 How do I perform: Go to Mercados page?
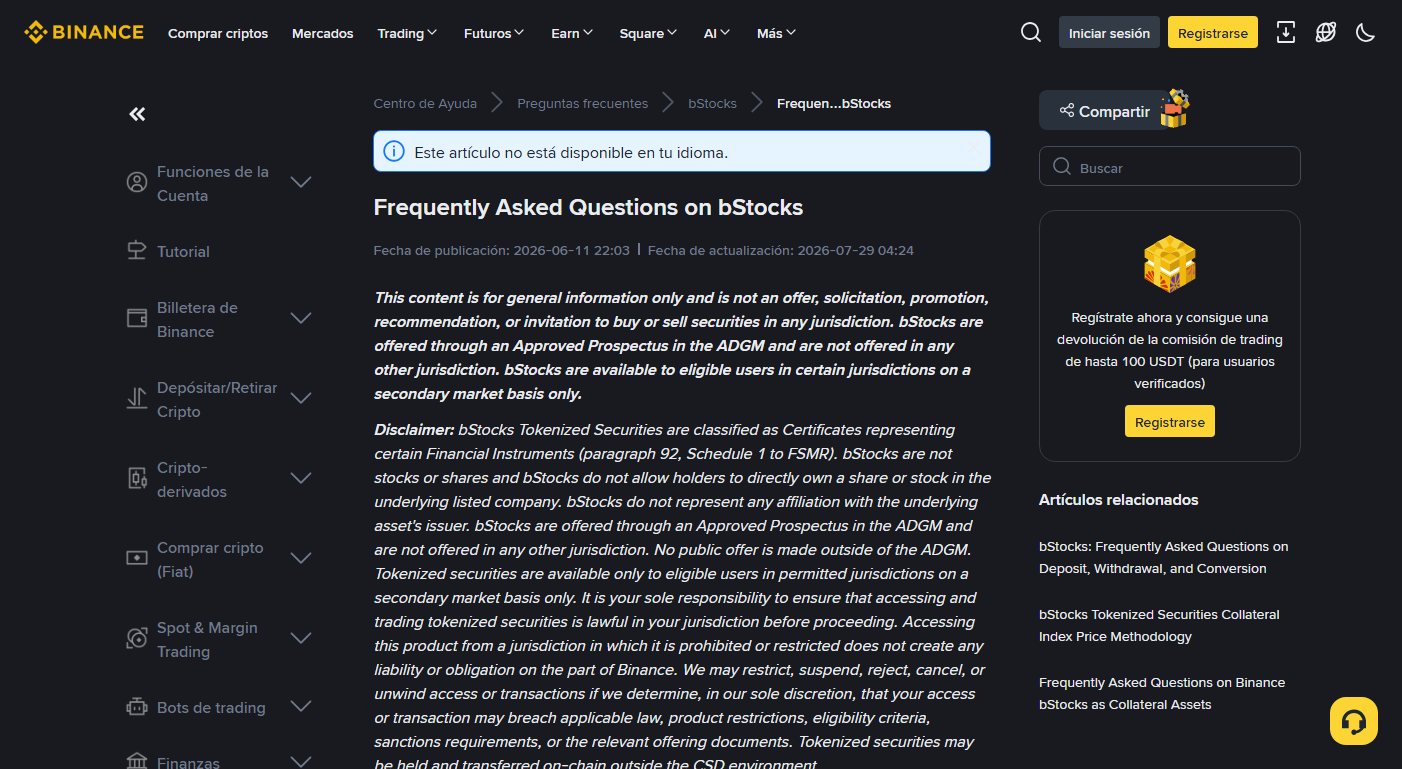coord(322,33)
